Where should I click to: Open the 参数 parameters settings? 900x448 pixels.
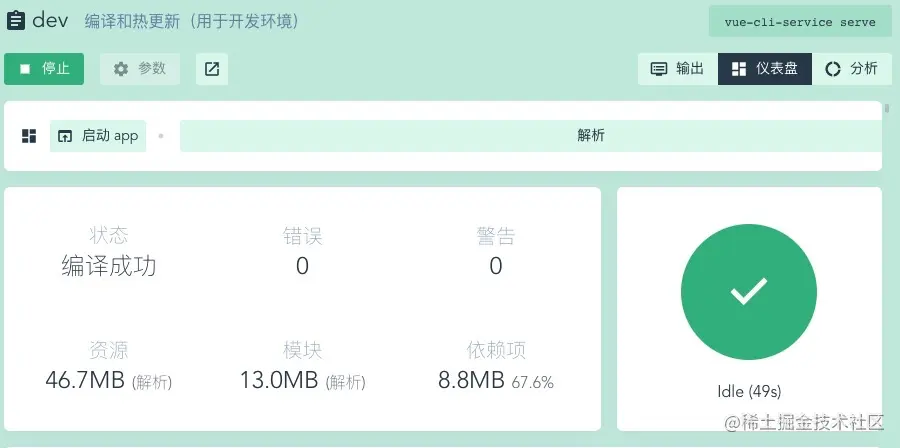point(139,69)
